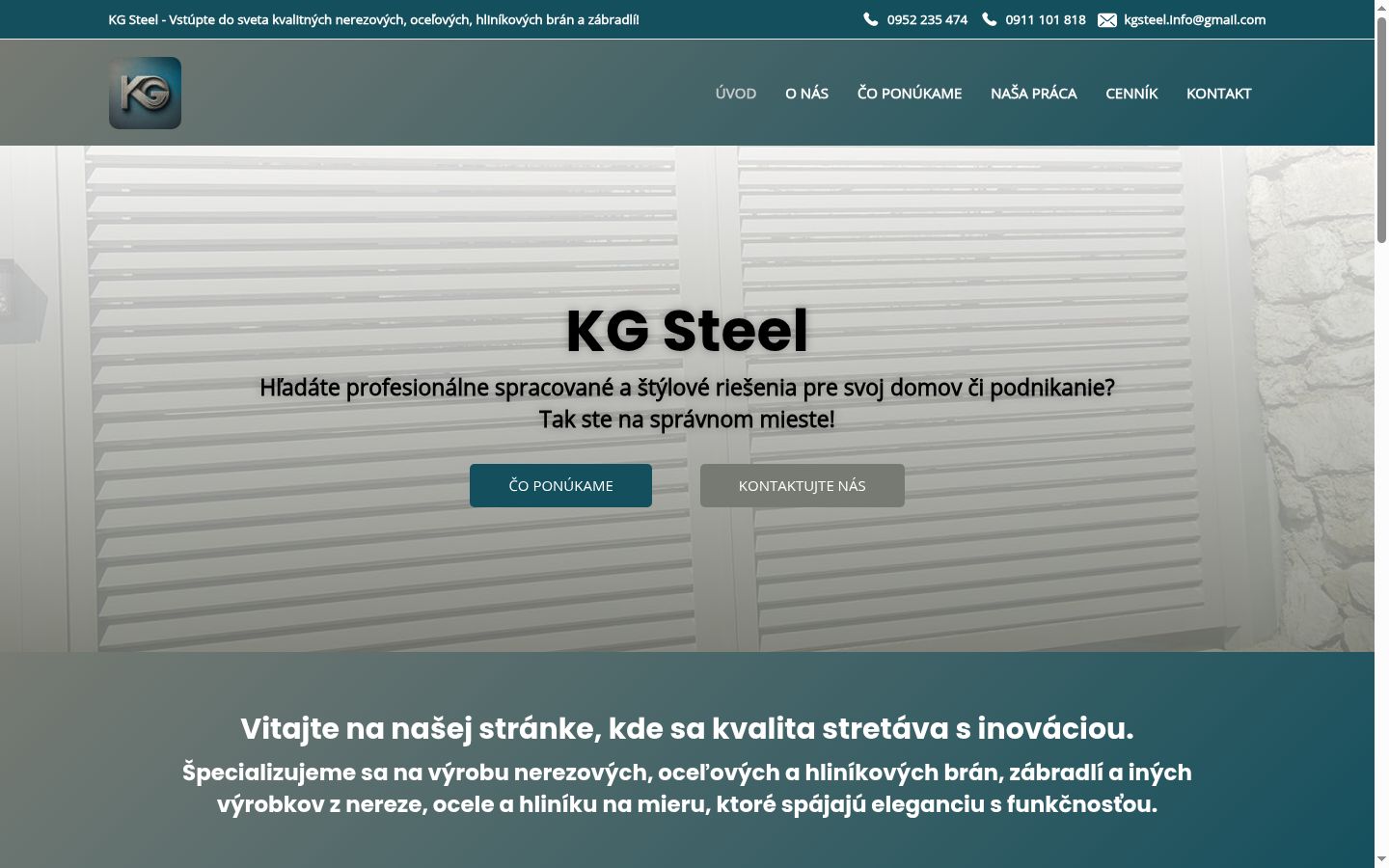Click the KONTAKTUJTE NÁS button
Viewport: 1389px width, 868px height.
803,485
